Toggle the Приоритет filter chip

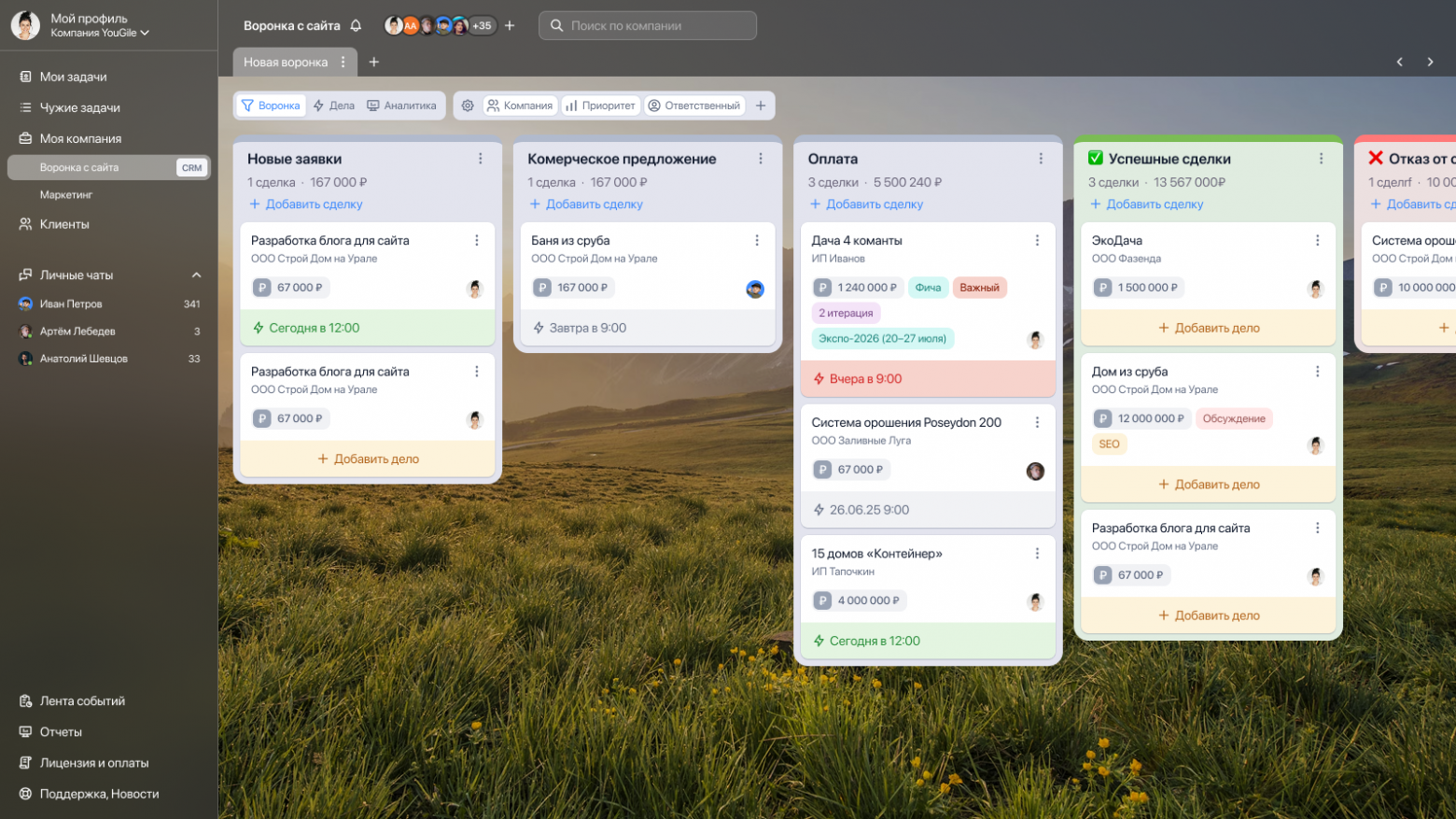600,106
